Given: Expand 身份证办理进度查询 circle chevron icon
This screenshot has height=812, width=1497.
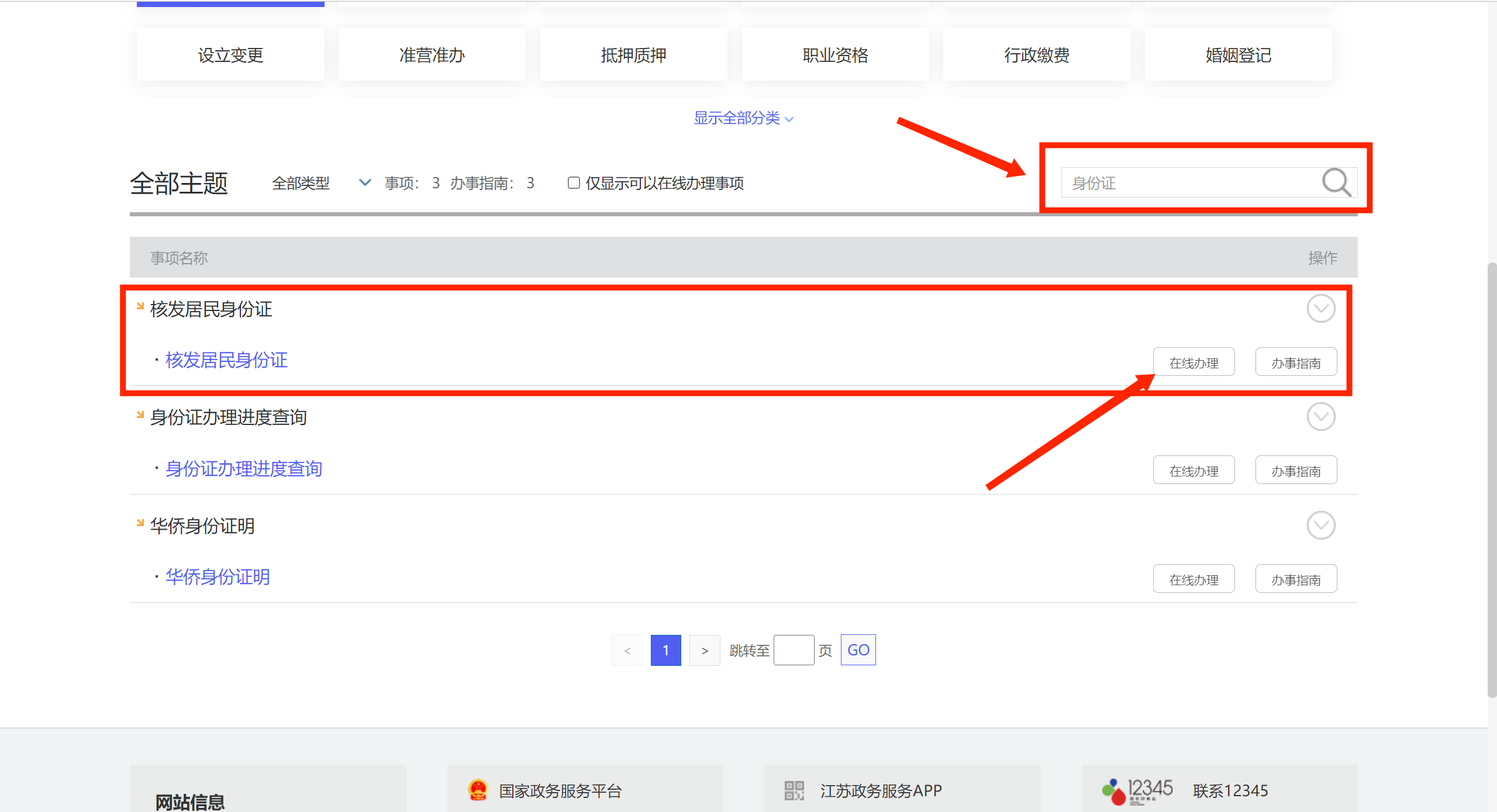Looking at the screenshot, I should click(1320, 417).
